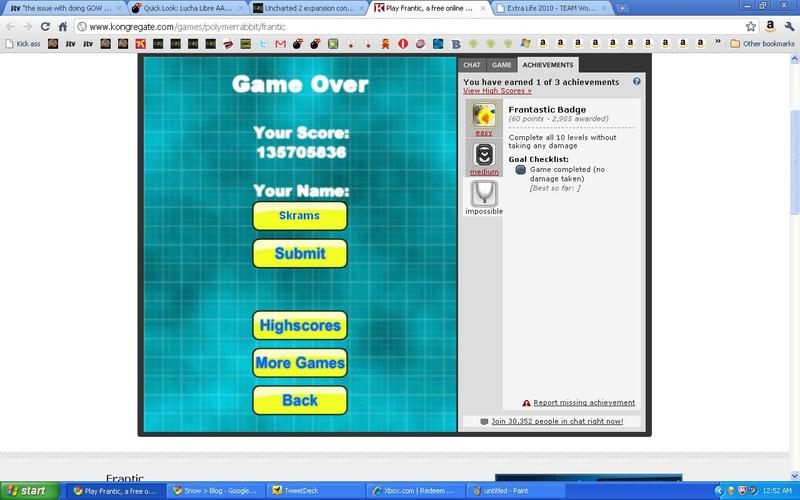Screen dimensions: 800x500
Task: Click the taskbar clock 12:52 AM
Action: click(778, 491)
